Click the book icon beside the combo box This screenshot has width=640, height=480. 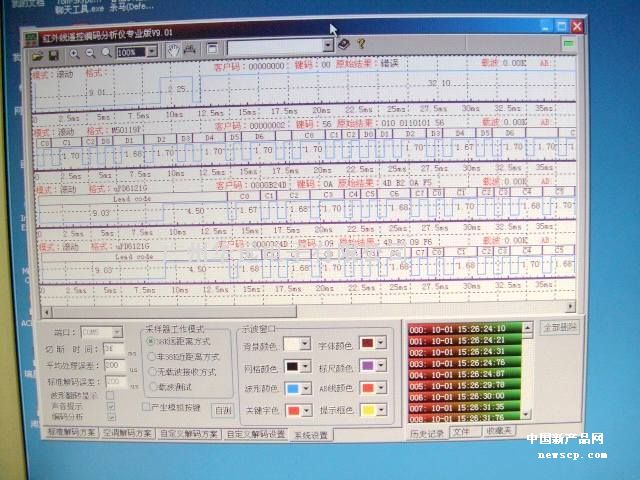tap(345, 45)
